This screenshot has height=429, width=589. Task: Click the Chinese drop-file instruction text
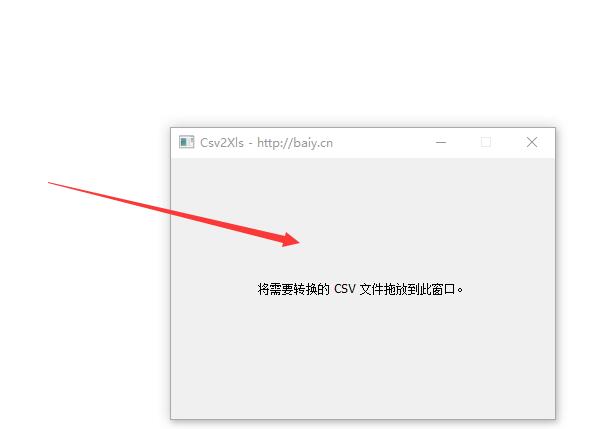pyautogui.click(x=360, y=289)
